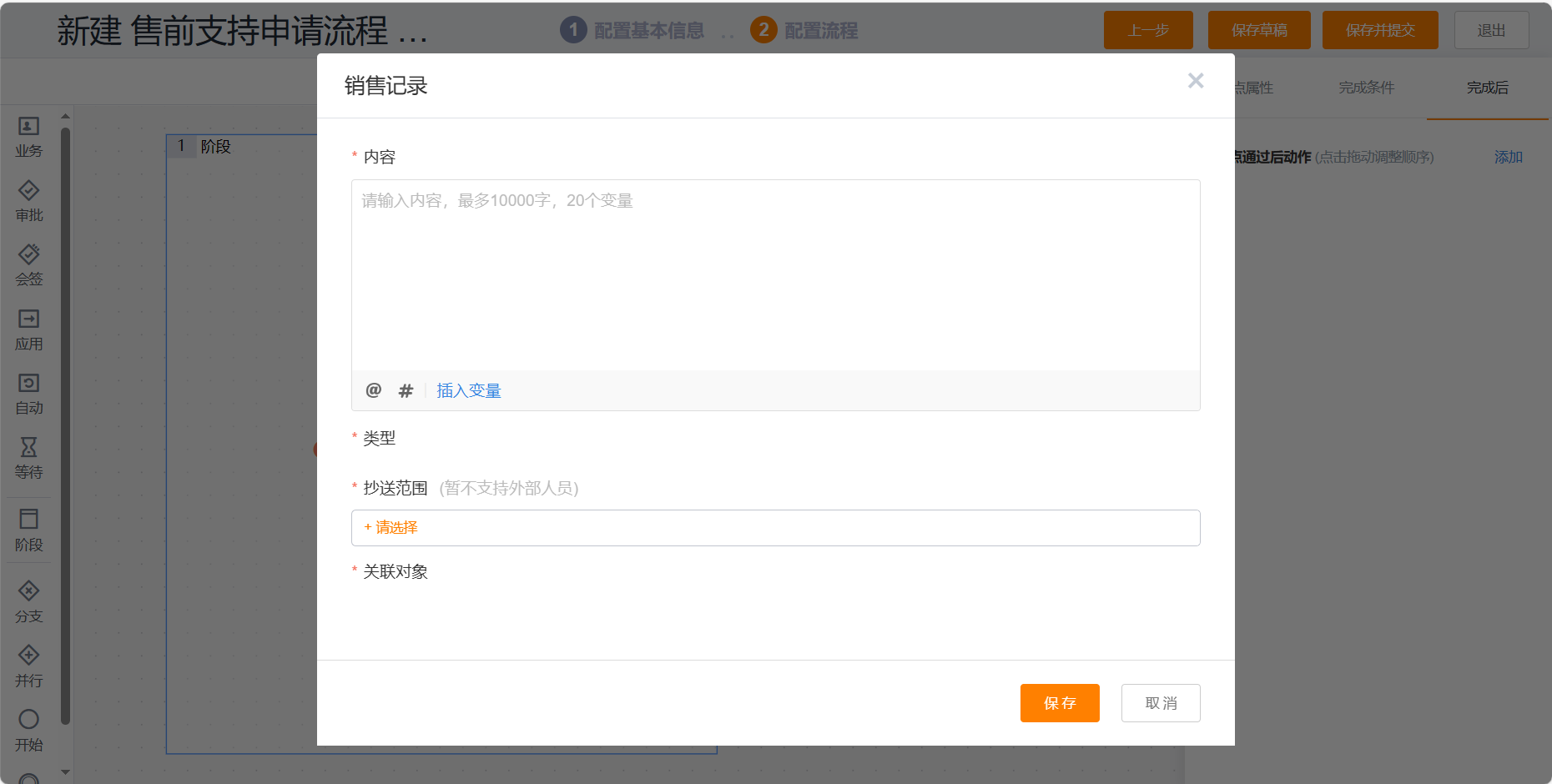This screenshot has height=784, width=1552.
Task: Open the partially hidden 属性 tab
Action: tap(1254, 88)
